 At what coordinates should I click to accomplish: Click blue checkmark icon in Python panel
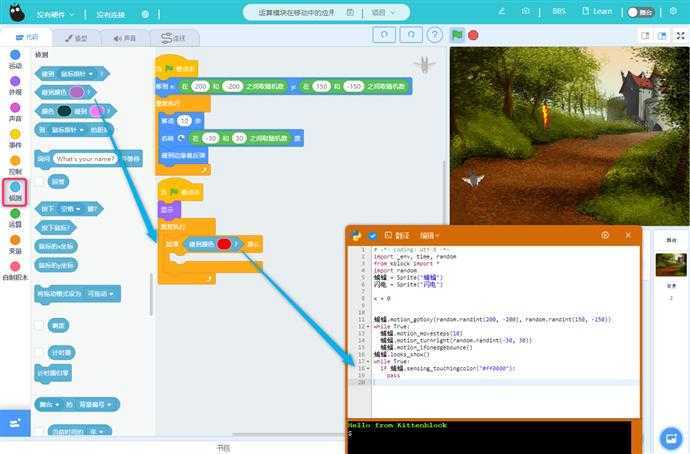point(372,236)
